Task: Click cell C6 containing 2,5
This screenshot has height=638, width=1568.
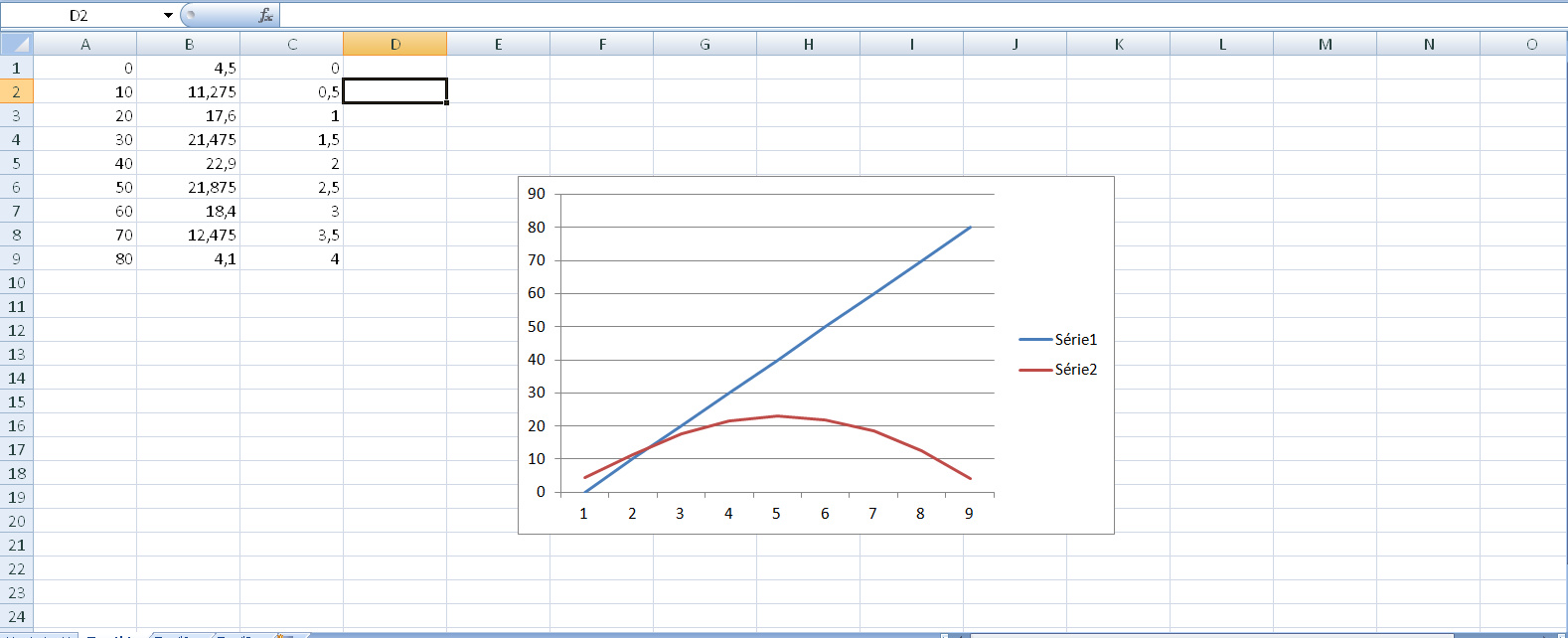Action: click(x=292, y=187)
